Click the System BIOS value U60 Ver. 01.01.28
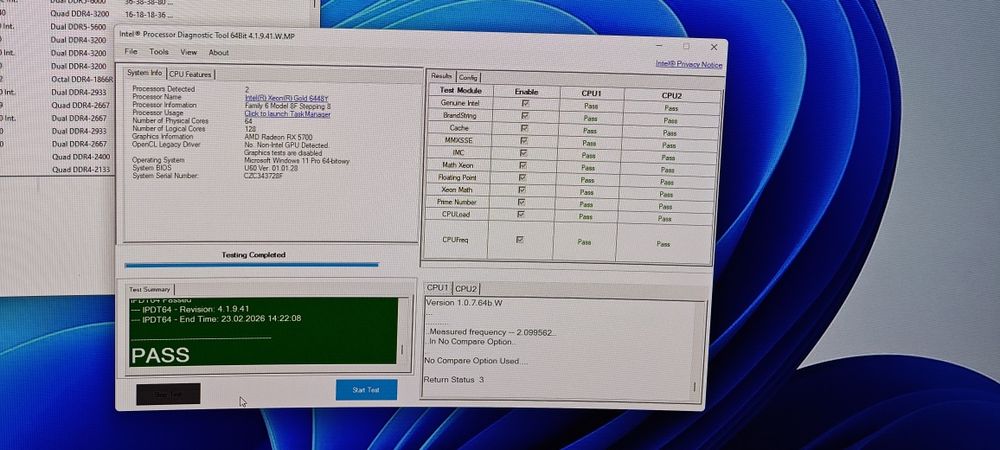The height and width of the screenshot is (450, 1000). [x=270, y=168]
